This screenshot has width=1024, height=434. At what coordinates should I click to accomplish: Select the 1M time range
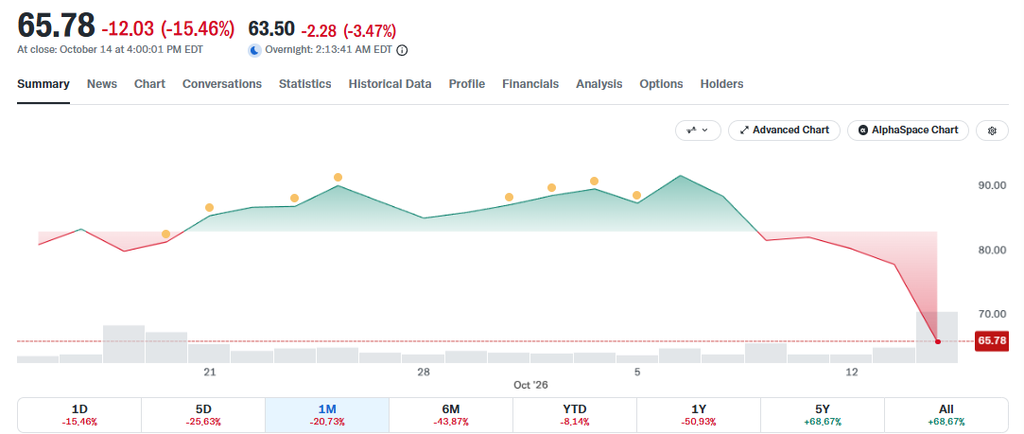pyautogui.click(x=327, y=414)
